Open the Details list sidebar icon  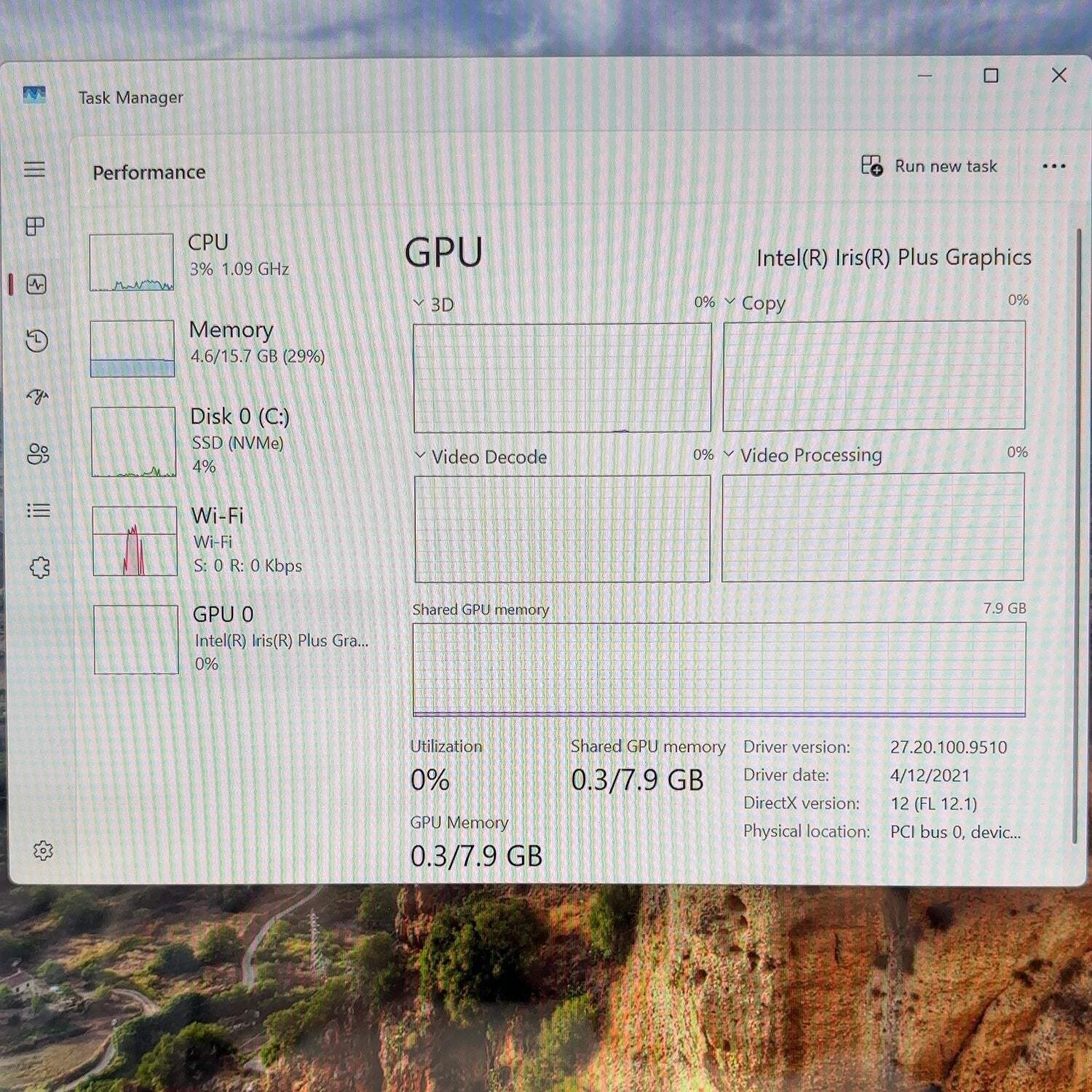(39, 510)
